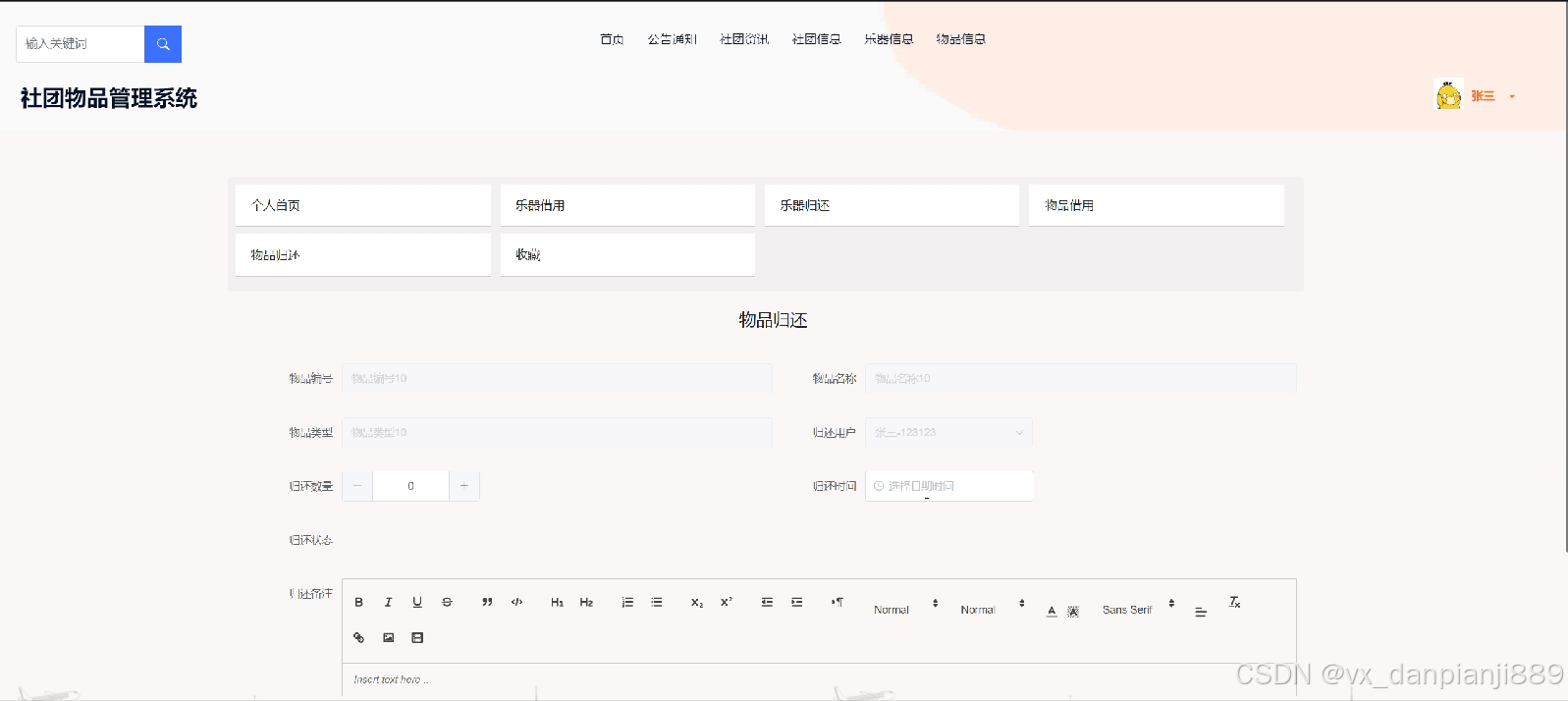The image size is (1568, 701).
Task: Insert a code block in the editor
Action: (x=516, y=602)
